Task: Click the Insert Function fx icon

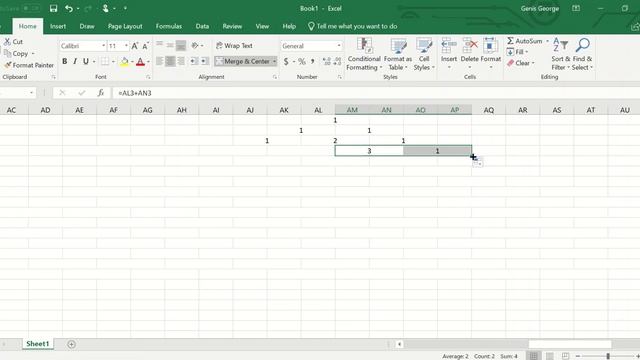Action: (100, 93)
